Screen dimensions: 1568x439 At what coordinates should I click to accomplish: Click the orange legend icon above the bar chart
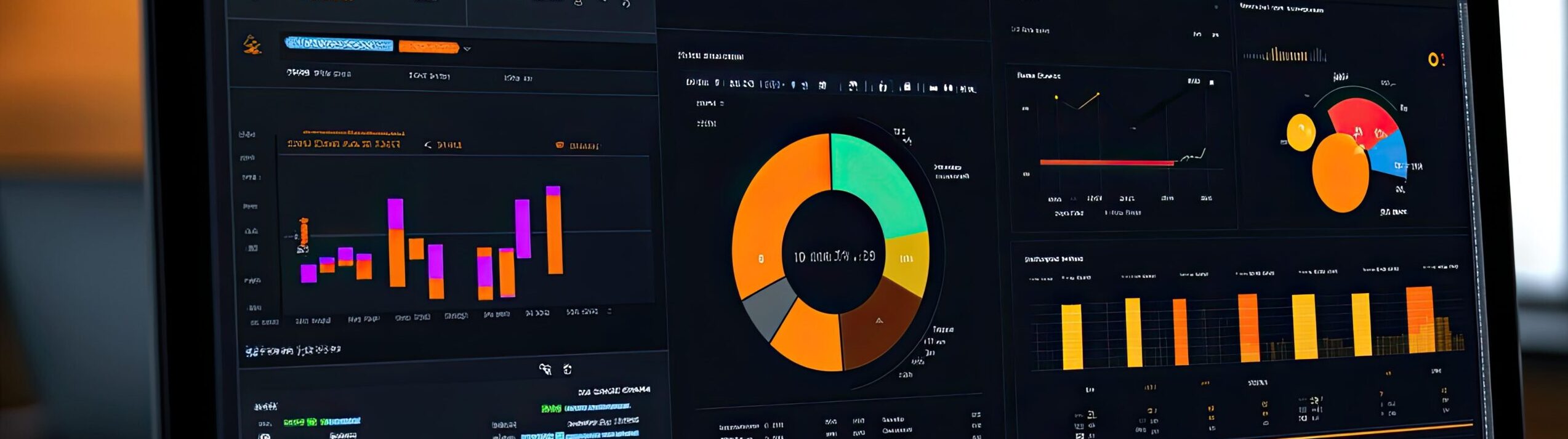pos(560,145)
